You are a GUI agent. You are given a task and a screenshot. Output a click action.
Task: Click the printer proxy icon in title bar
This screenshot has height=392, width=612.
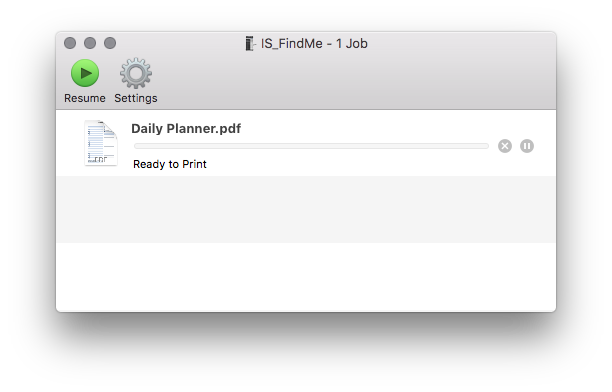click(250, 43)
